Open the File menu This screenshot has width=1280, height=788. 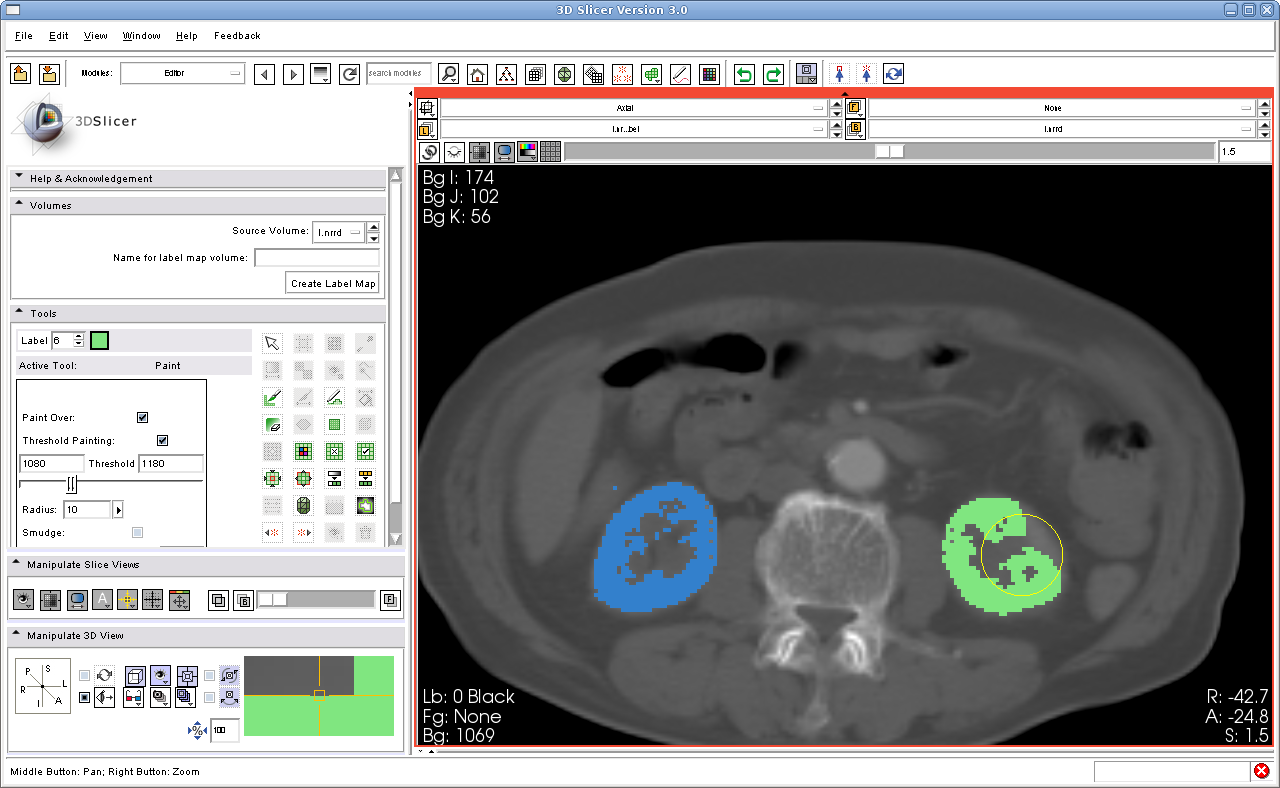click(24, 36)
